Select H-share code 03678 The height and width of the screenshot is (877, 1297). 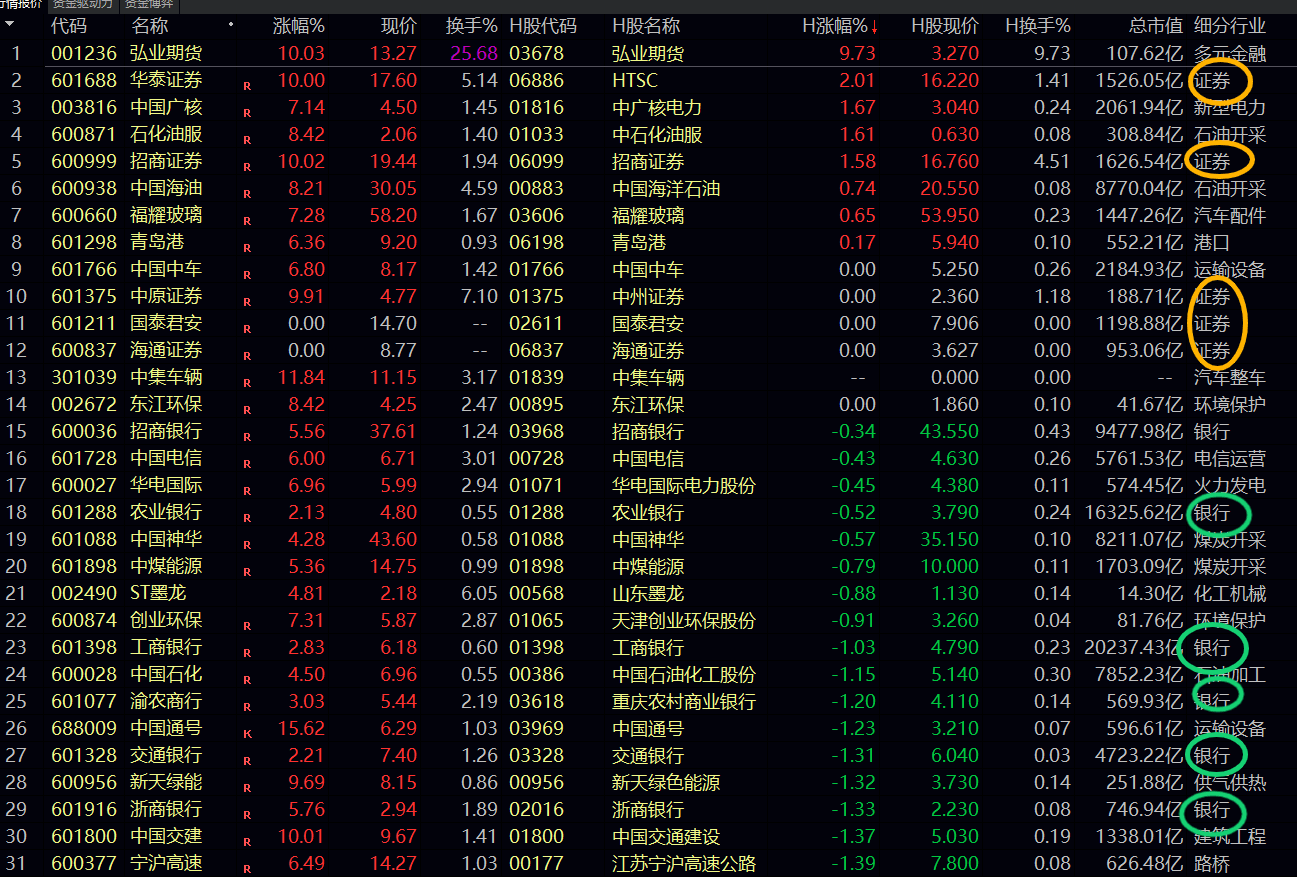(537, 53)
